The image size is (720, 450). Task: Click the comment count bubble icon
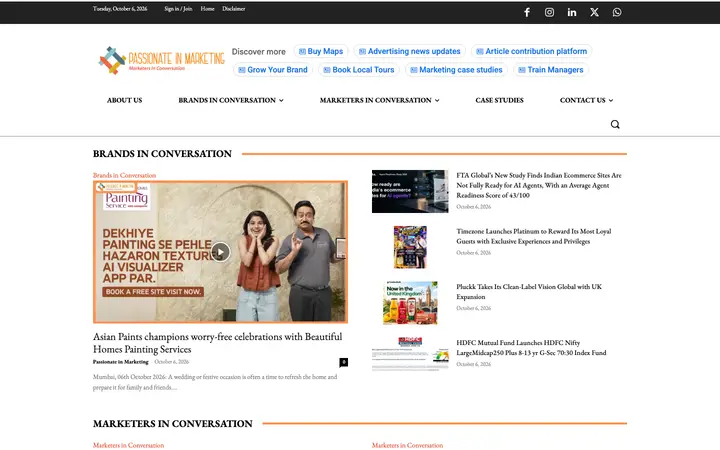pyautogui.click(x=343, y=362)
